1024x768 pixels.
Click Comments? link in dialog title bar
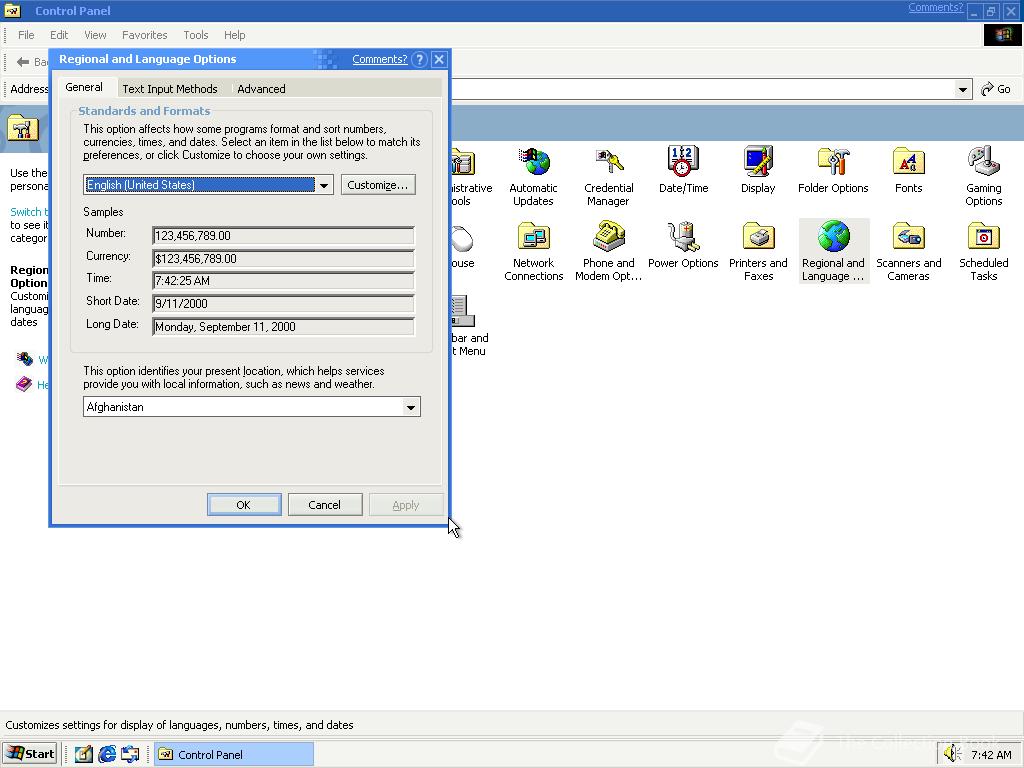coord(379,59)
